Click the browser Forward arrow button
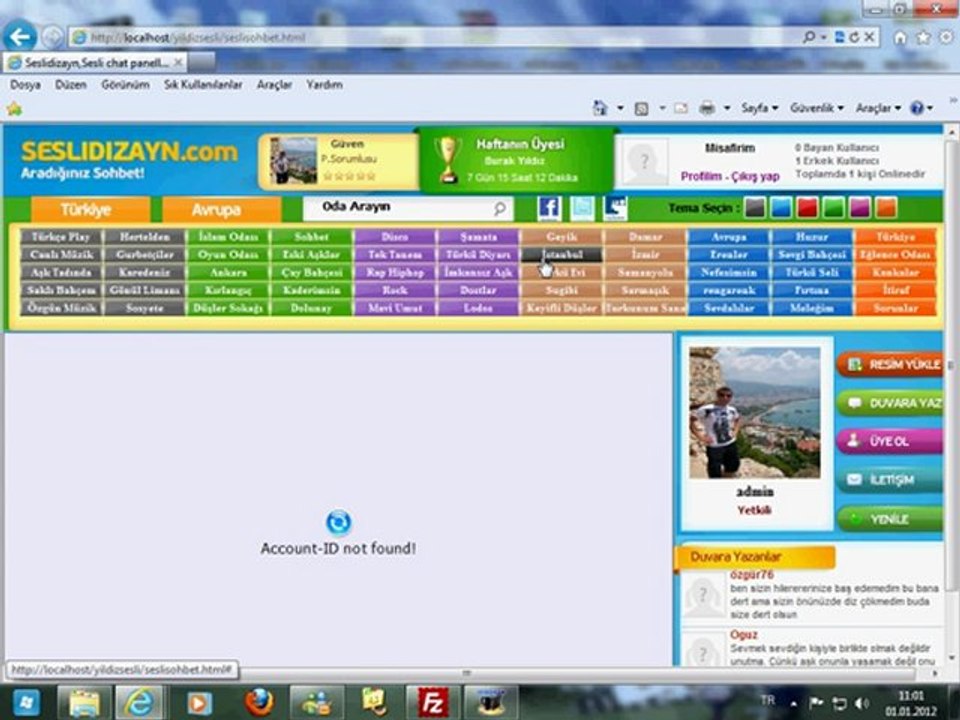Image resolution: width=960 pixels, height=720 pixels. pyautogui.click(x=53, y=37)
